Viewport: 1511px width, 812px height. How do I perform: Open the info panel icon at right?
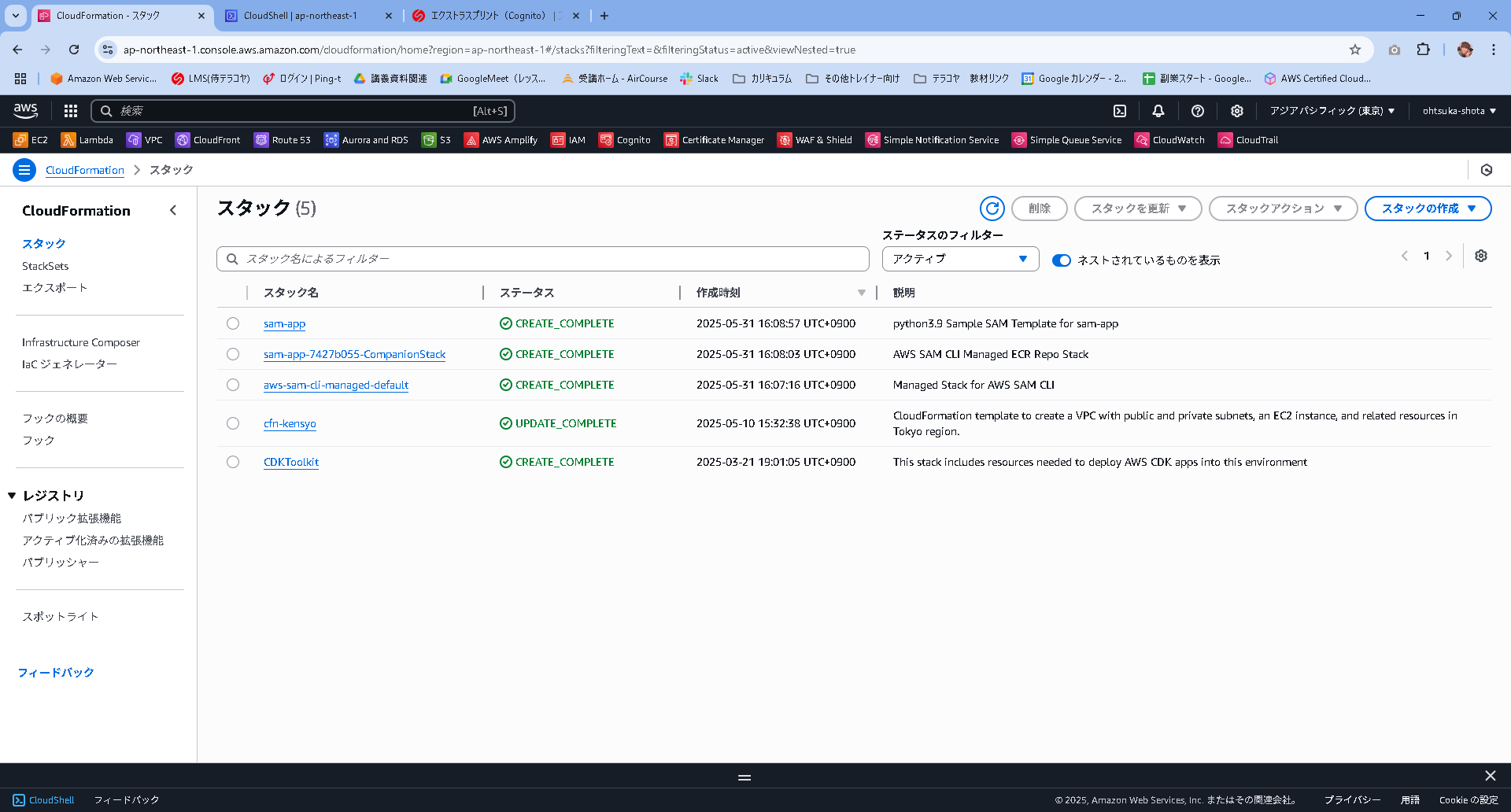coord(1487,170)
